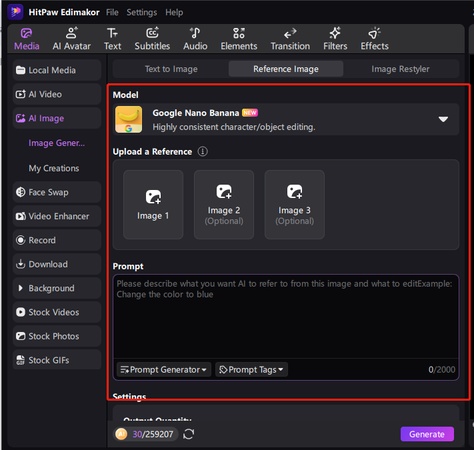This screenshot has width=474, height=450.
Task: Expand the Model dropdown arrow
Action: pyautogui.click(x=443, y=119)
